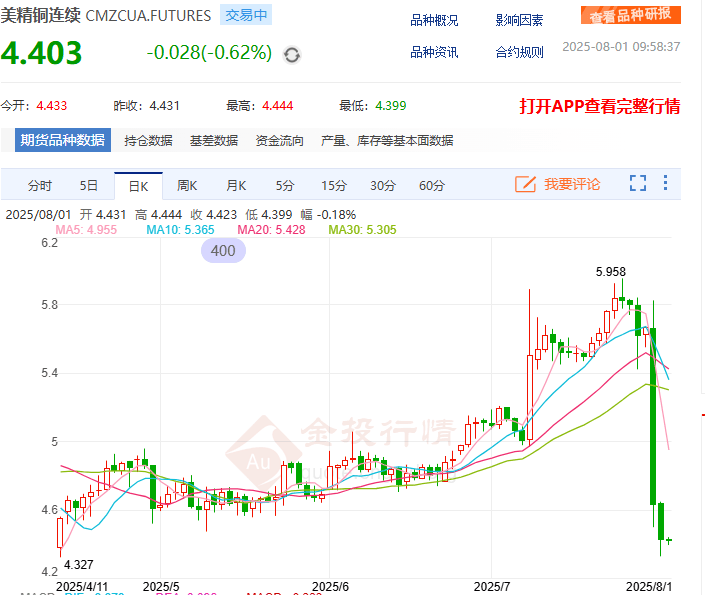Click the comment pencil icon

525,184
